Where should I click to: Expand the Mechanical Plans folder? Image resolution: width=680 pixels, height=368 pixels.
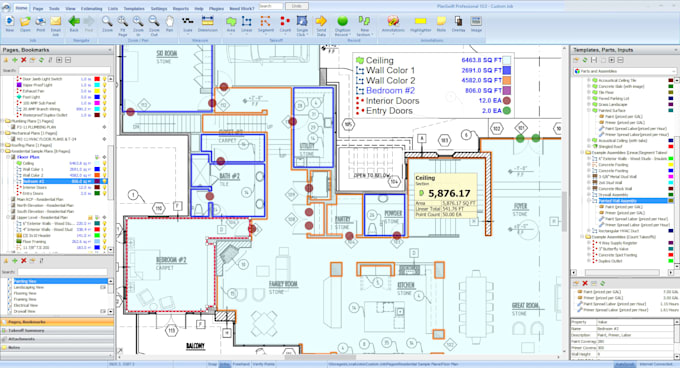[x=3, y=134]
